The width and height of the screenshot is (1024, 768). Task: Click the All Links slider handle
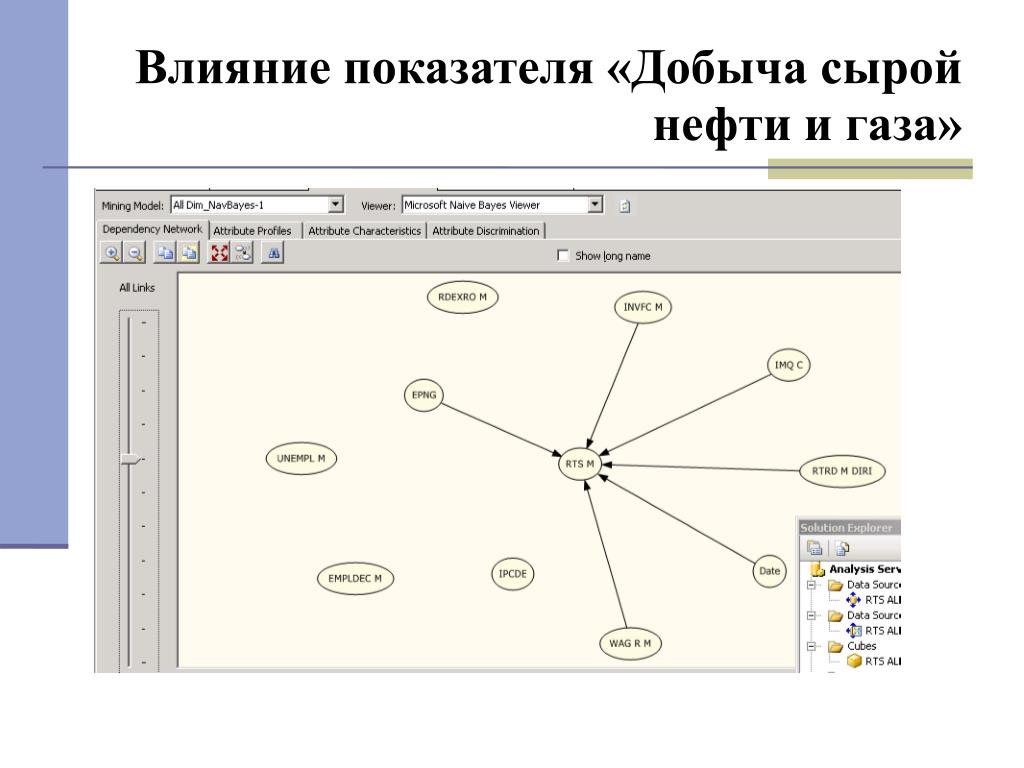click(131, 459)
